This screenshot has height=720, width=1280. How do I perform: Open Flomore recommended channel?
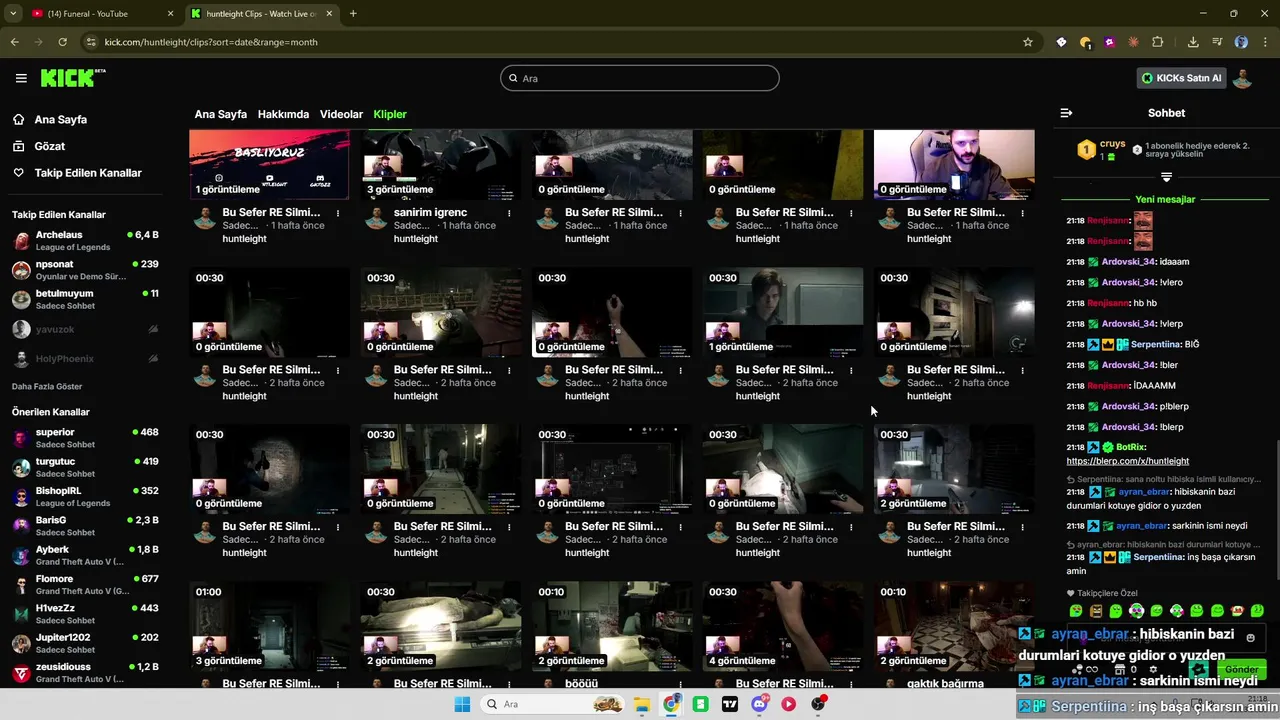(85, 585)
